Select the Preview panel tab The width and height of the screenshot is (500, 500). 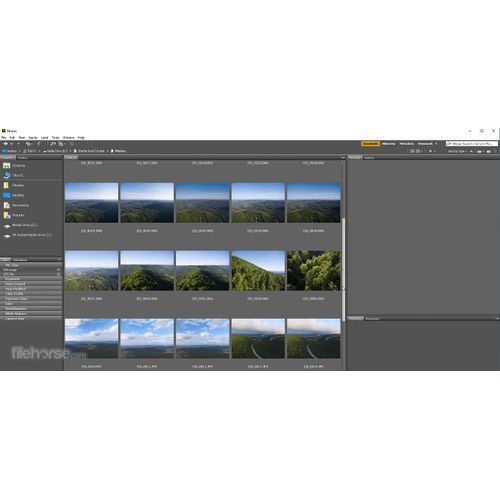[355, 157]
